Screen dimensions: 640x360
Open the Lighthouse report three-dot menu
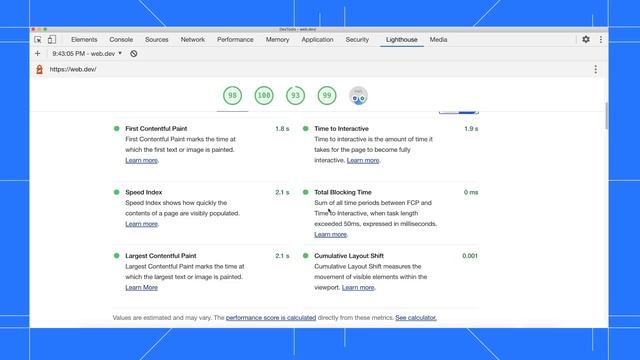pyautogui.click(x=596, y=70)
